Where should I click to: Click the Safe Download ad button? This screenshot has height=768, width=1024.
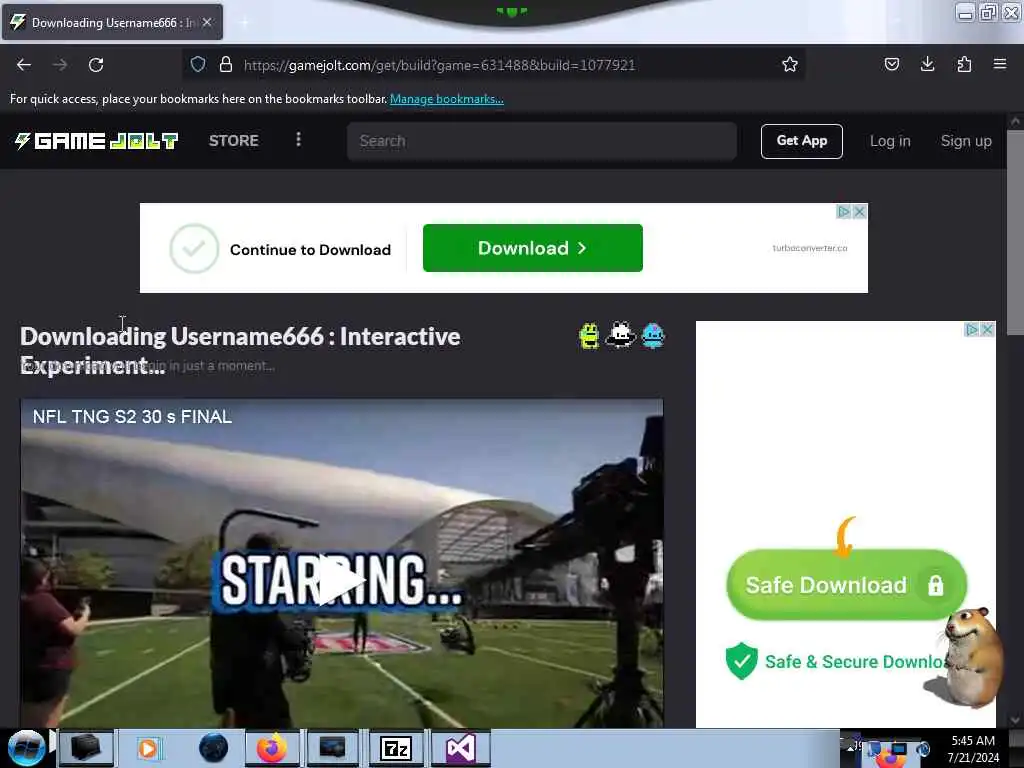coord(846,585)
